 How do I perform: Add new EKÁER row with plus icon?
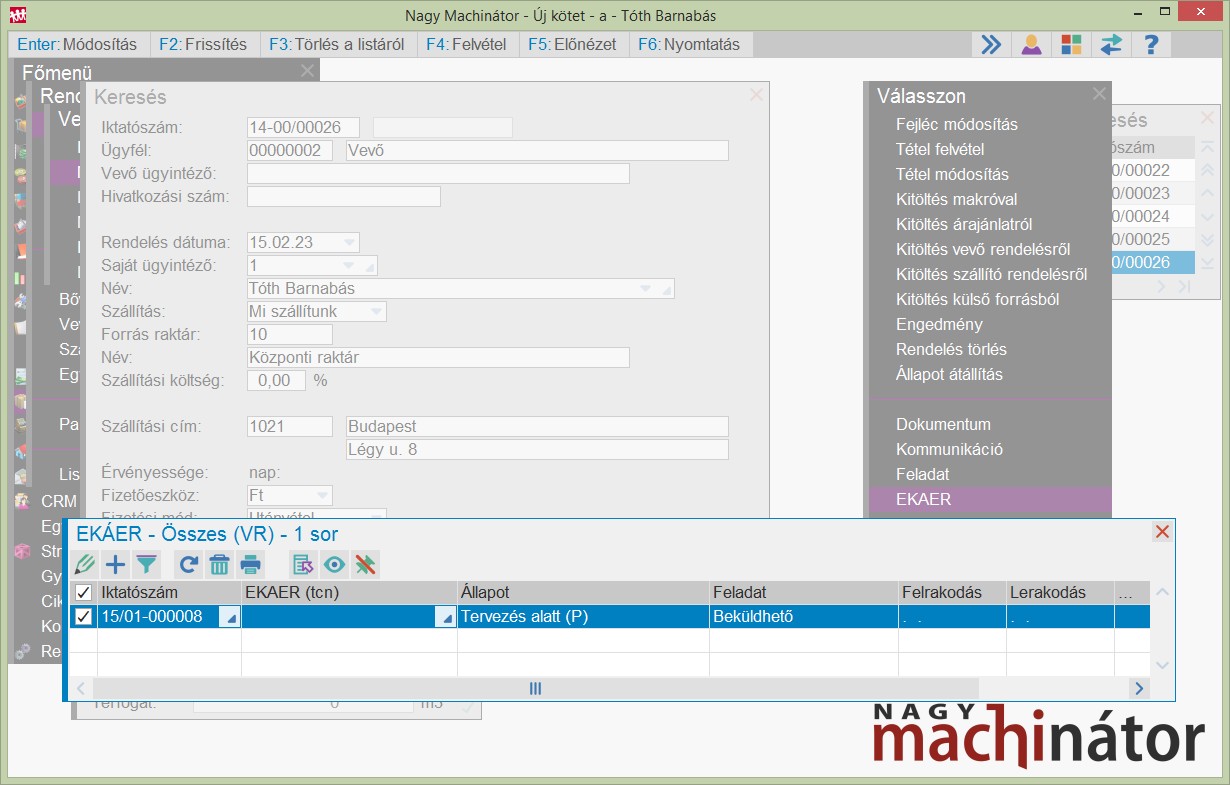[x=116, y=564]
